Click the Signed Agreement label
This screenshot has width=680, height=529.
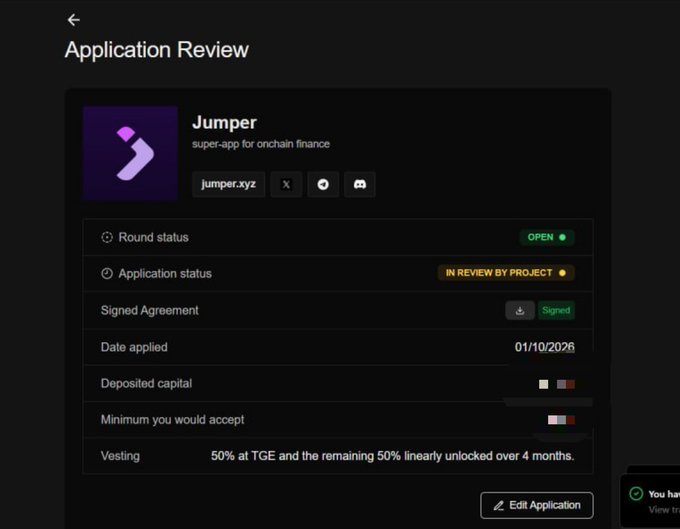pyautogui.click(x=150, y=310)
